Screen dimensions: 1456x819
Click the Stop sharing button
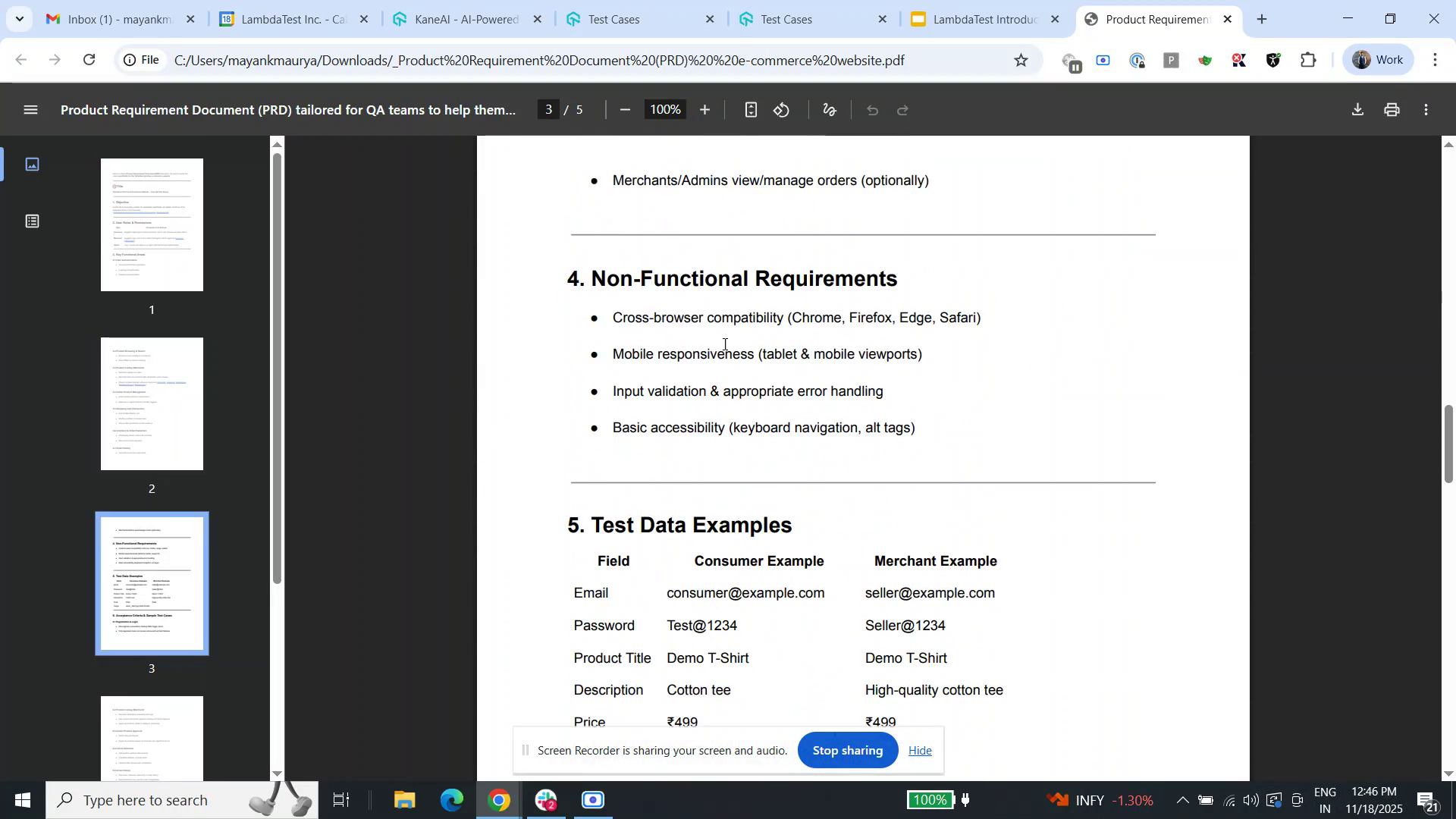pos(847,750)
